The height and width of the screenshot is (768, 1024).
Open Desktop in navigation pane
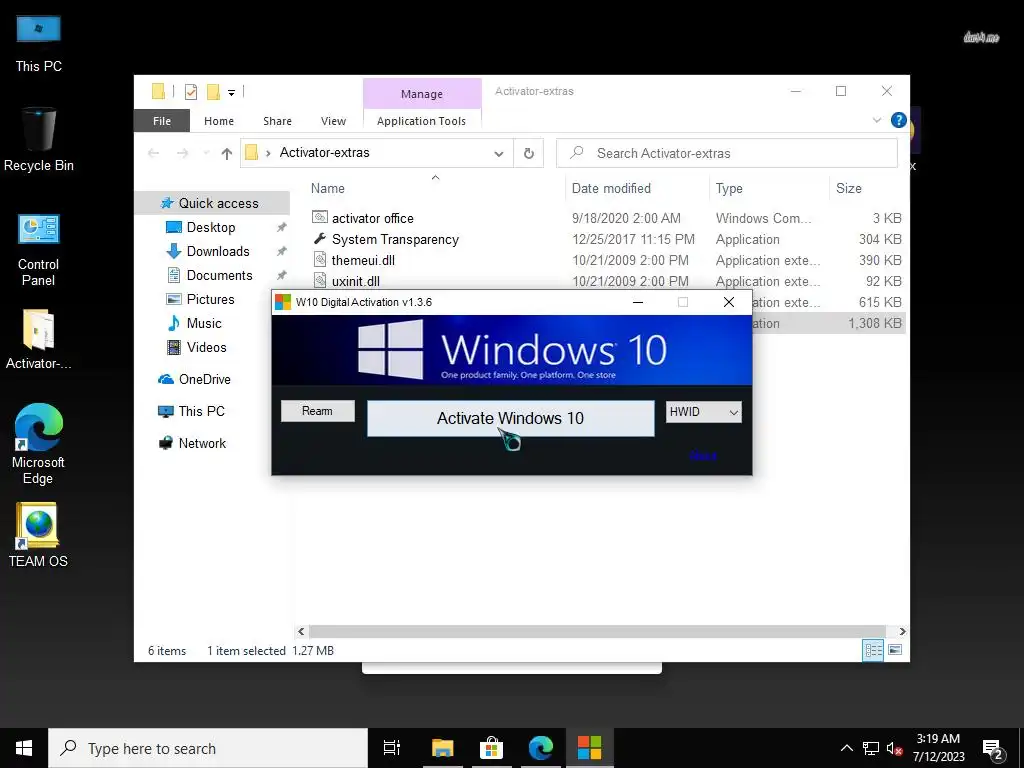click(x=210, y=227)
